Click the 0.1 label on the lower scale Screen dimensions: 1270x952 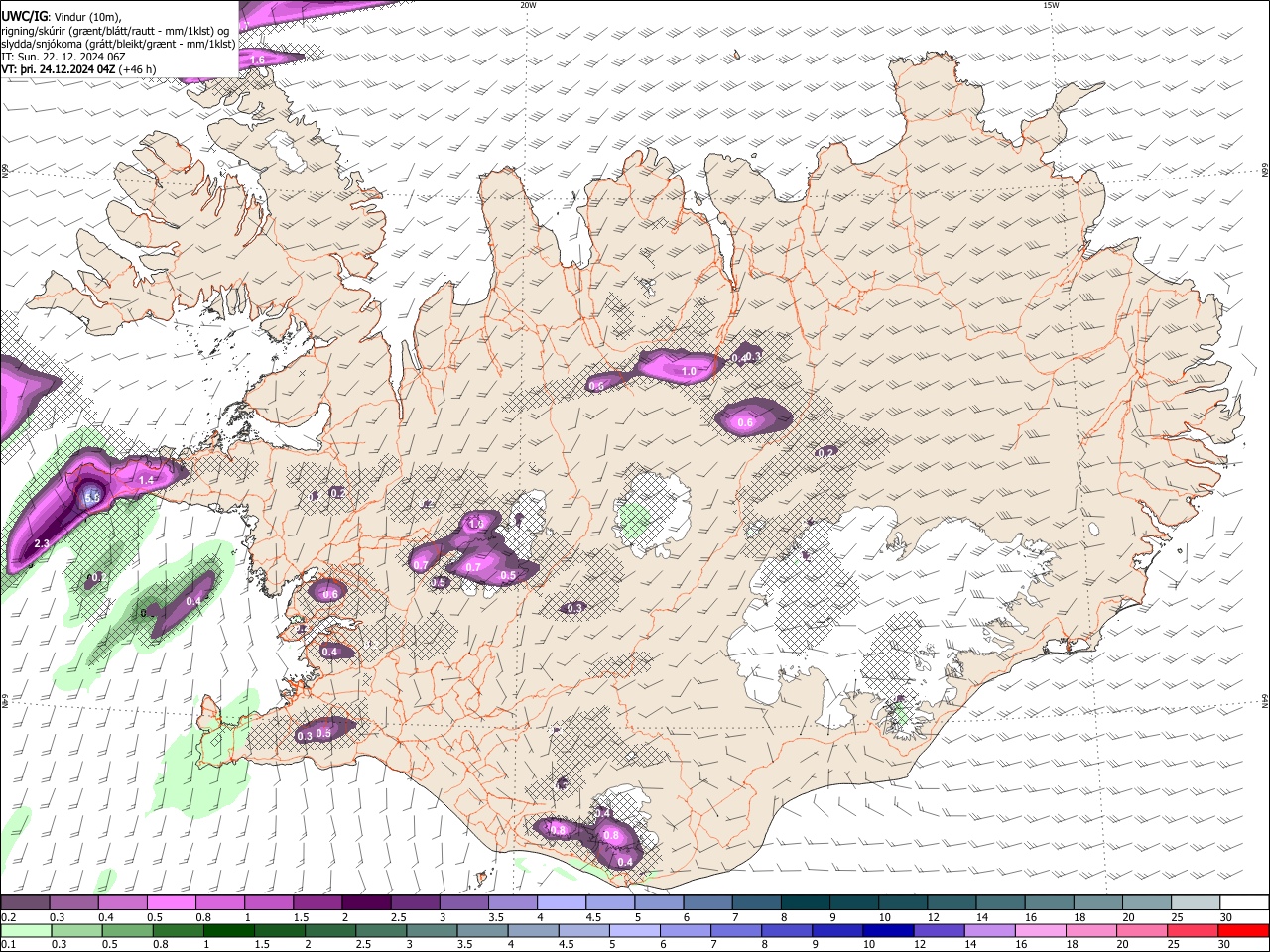[x=8, y=945]
